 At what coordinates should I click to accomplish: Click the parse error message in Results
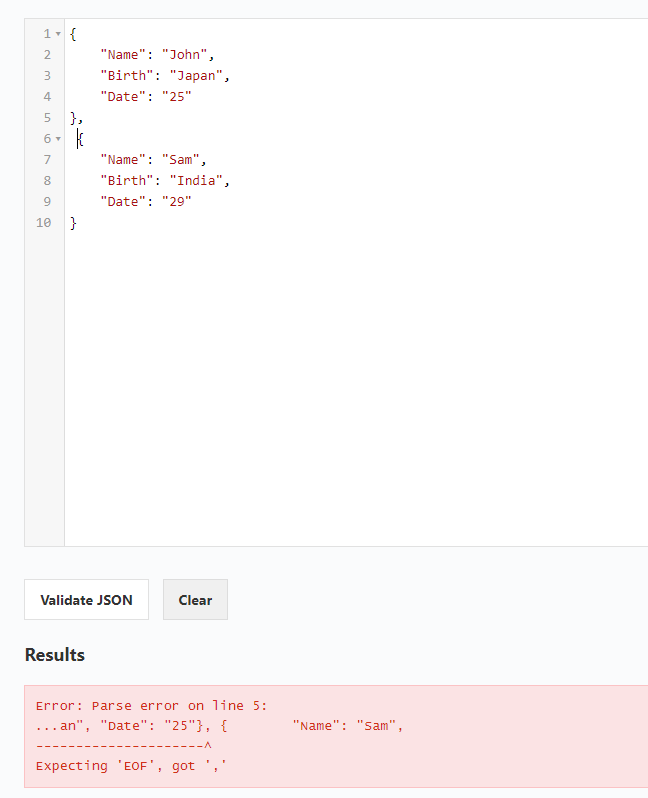tap(220, 736)
